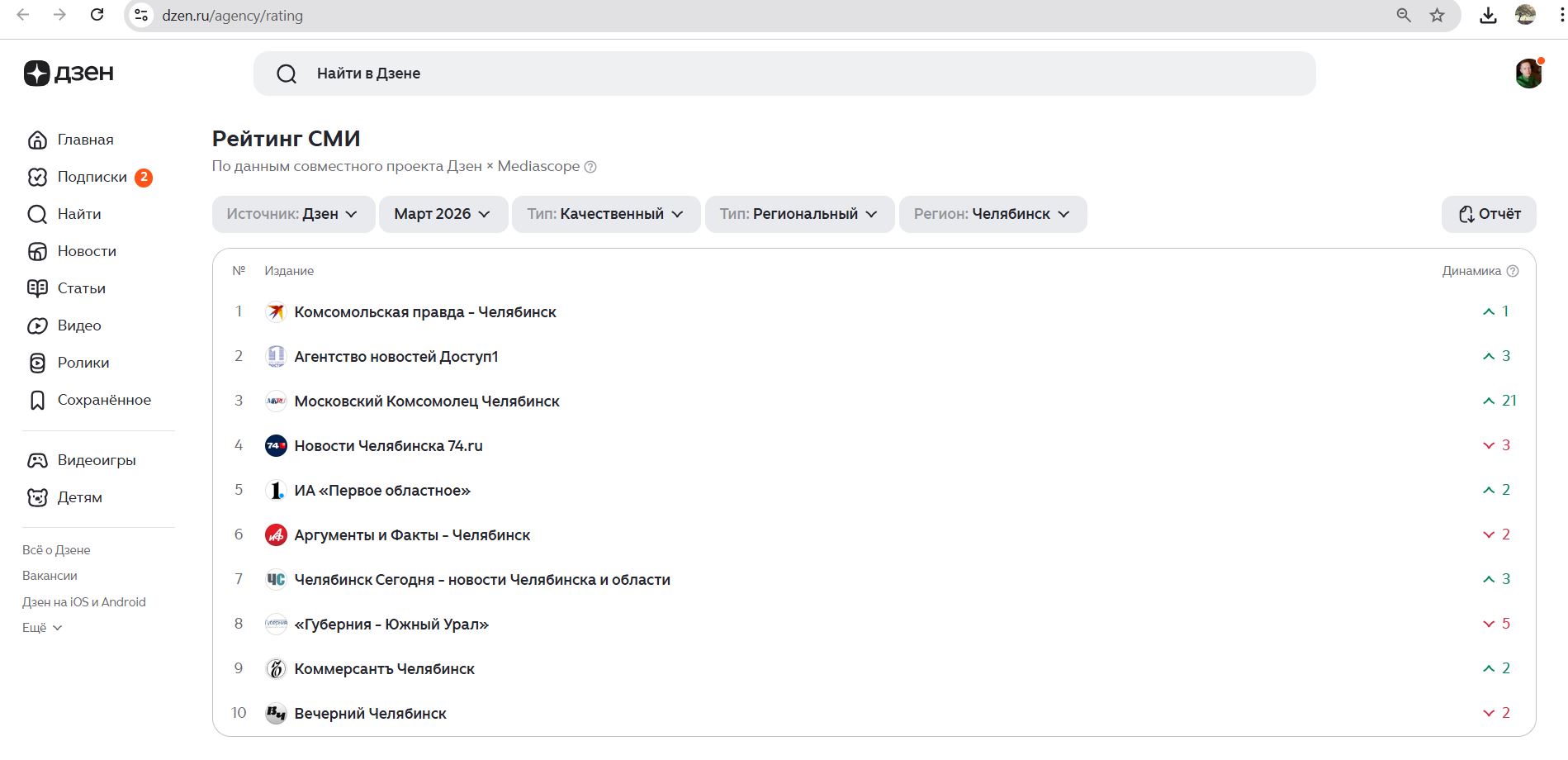Click the Найти в Дзене search field

tap(783, 74)
